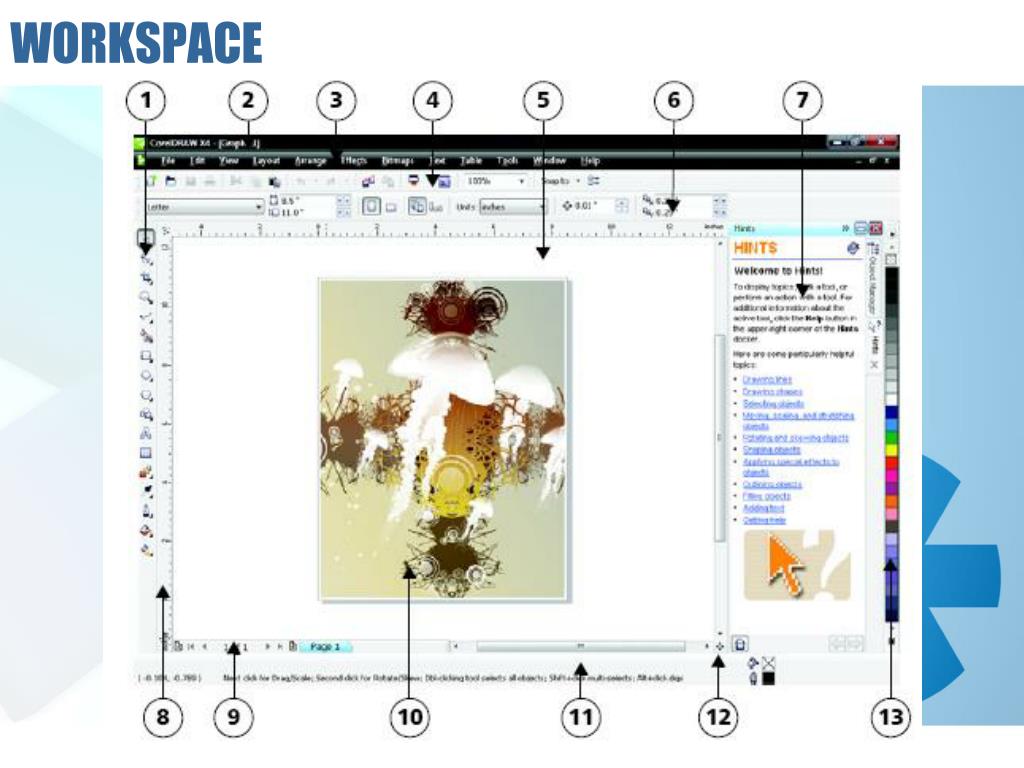Click the New document icon

point(152,181)
